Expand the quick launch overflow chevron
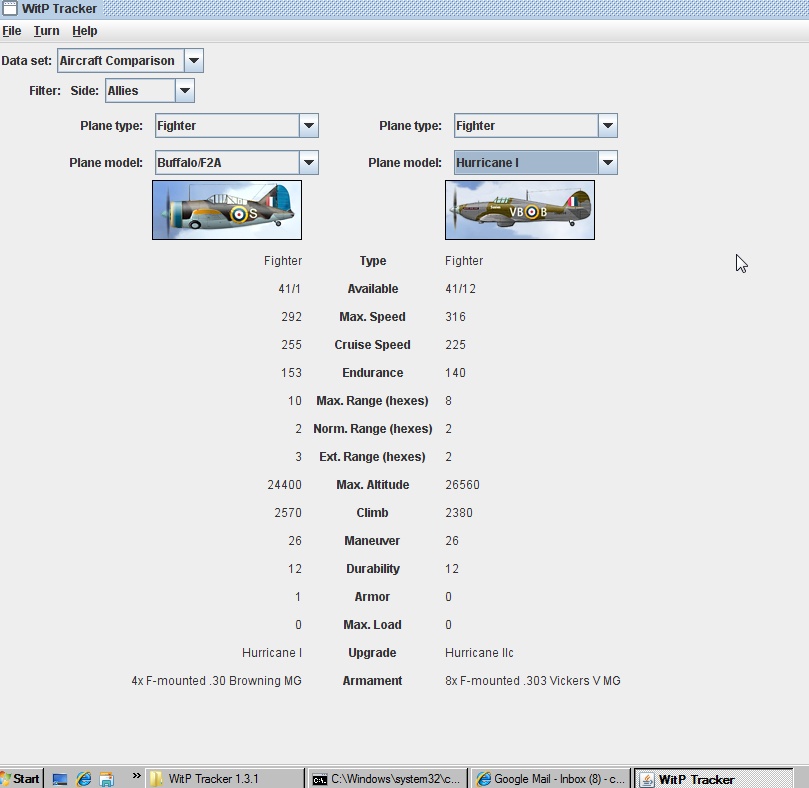This screenshot has height=788, width=809. click(x=136, y=776)
